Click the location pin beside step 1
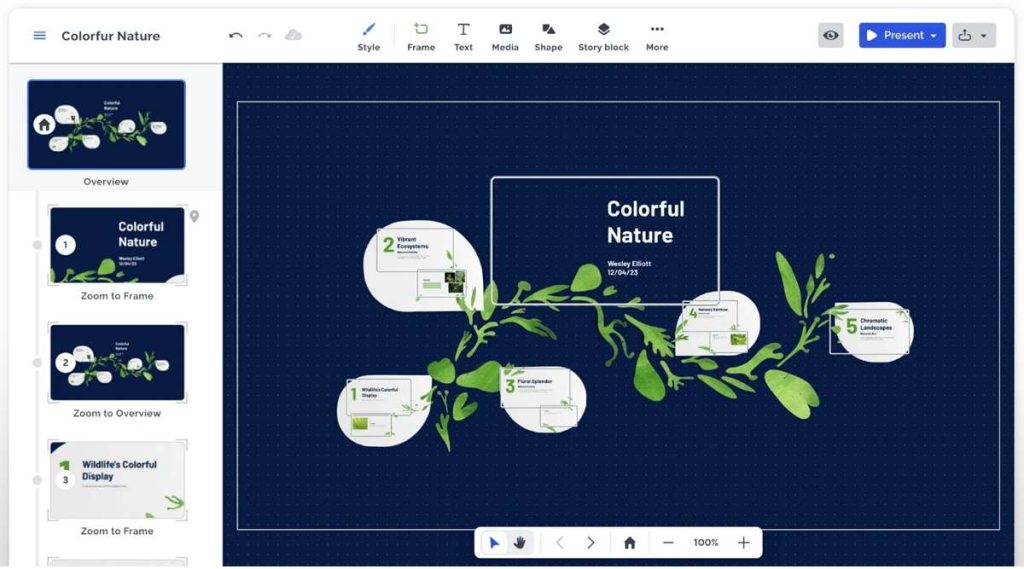The height and width of the screenshot is (569, 1024). click(x=195, y=216)
